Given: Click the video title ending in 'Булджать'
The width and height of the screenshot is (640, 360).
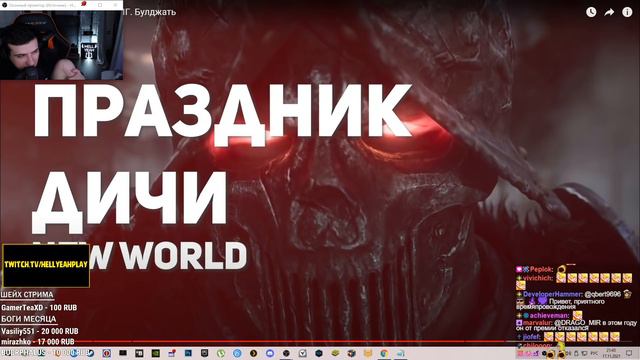Looking at the screenshot, I should (x=150, y=12).
